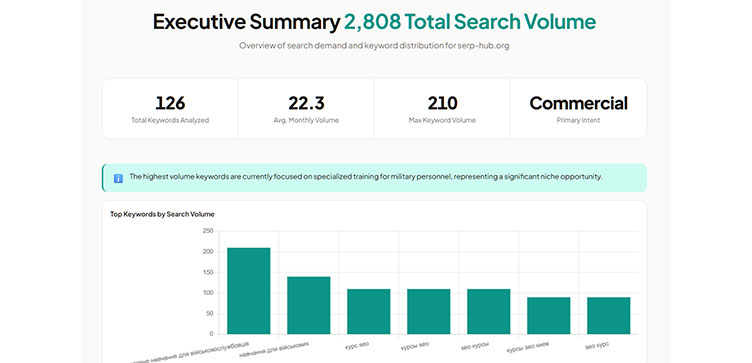Click the bar for 'seo курс'
This screenshot has width=752, height=363.
(x=608, y=316)
